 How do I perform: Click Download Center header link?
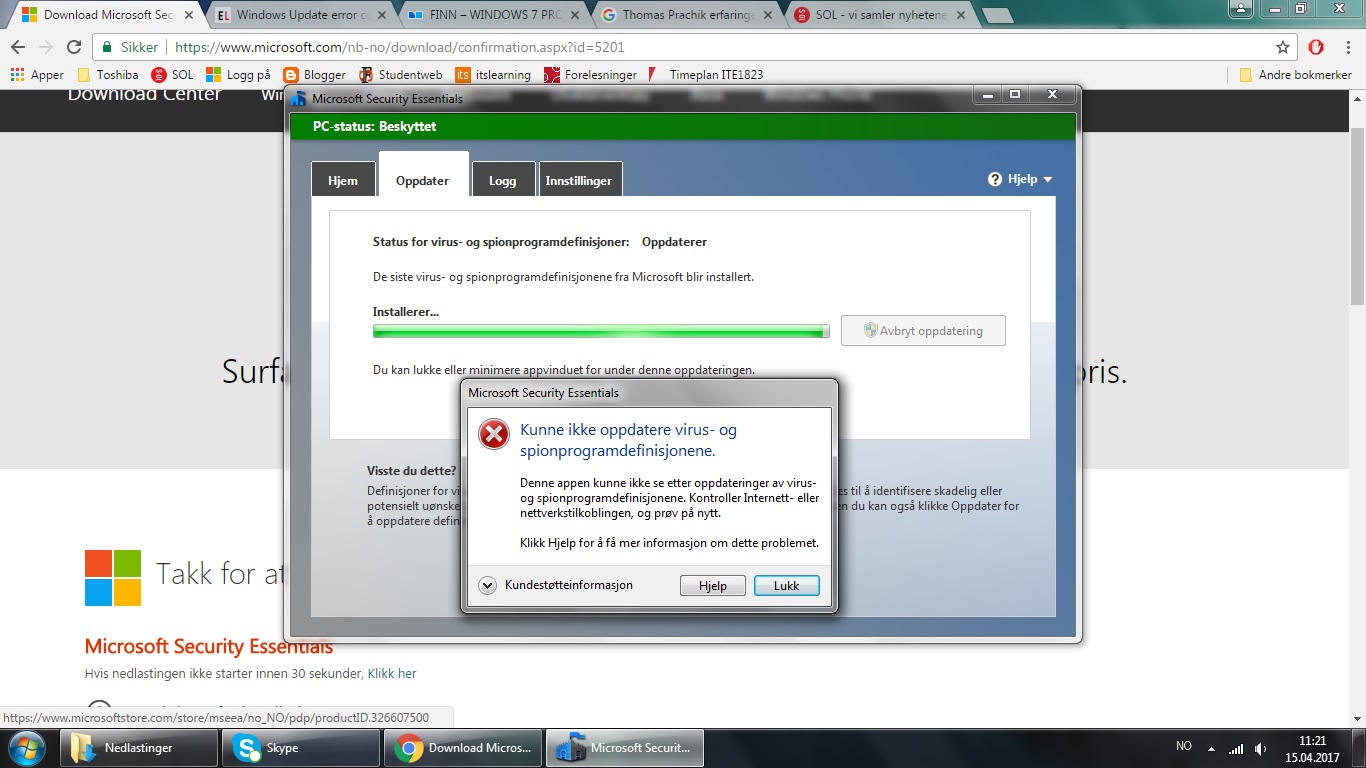click(144, 95)
